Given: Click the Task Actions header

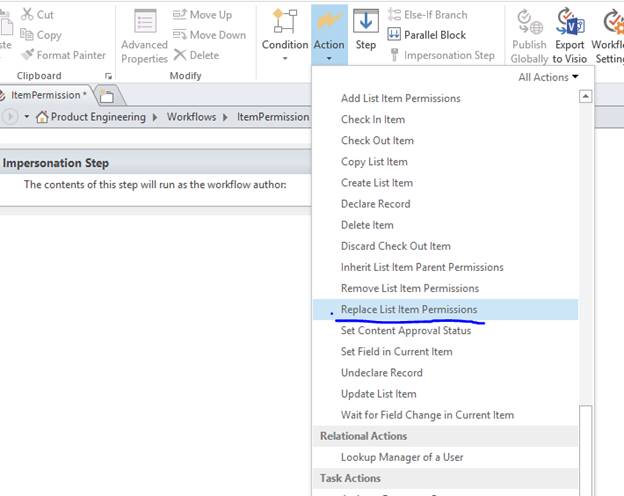Looking at the screenshot, I should click(445, 478).
